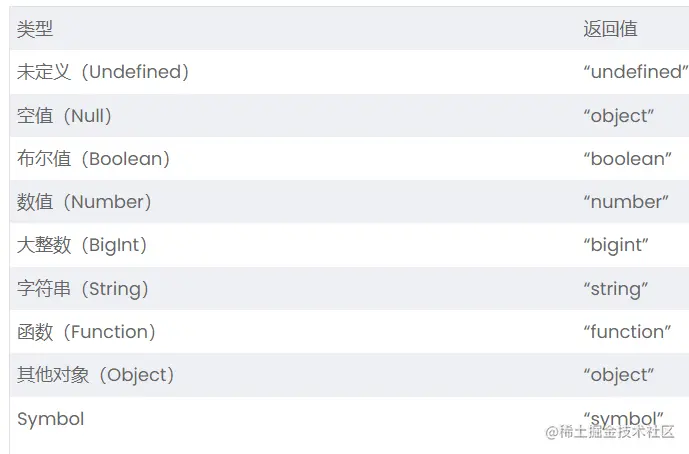The image size is (689, 454).
Task: Click the 字符串(String) type cell
Action: pos(83,289)
